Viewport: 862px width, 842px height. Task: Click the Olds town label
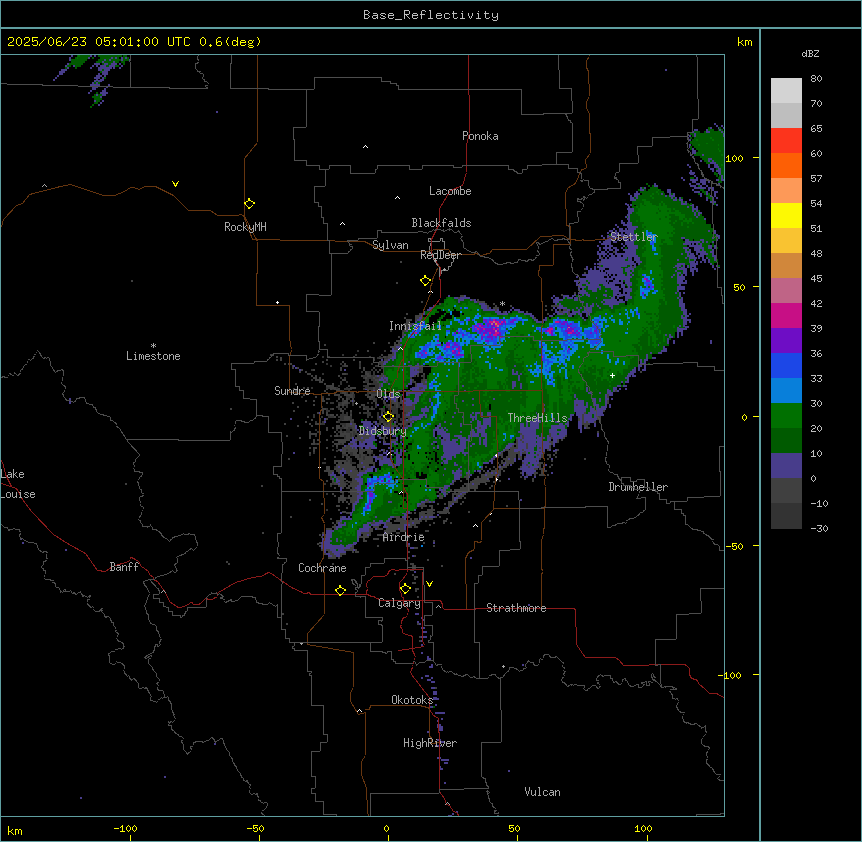point(388,394)
